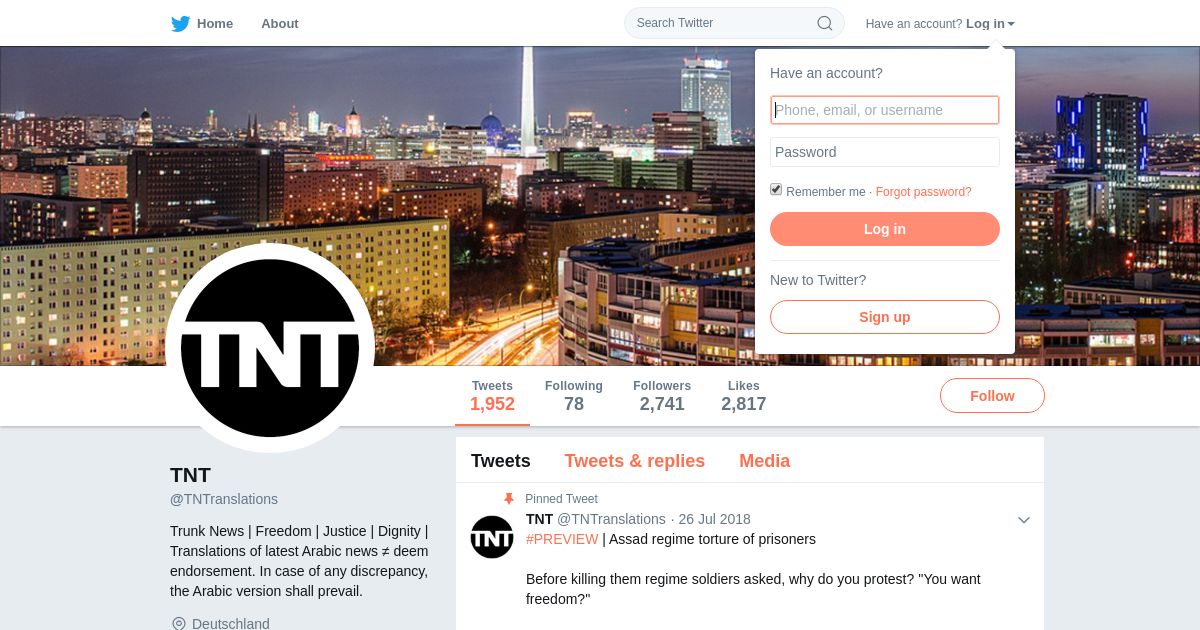Open the Forgot password link

(x=923, y=192)
